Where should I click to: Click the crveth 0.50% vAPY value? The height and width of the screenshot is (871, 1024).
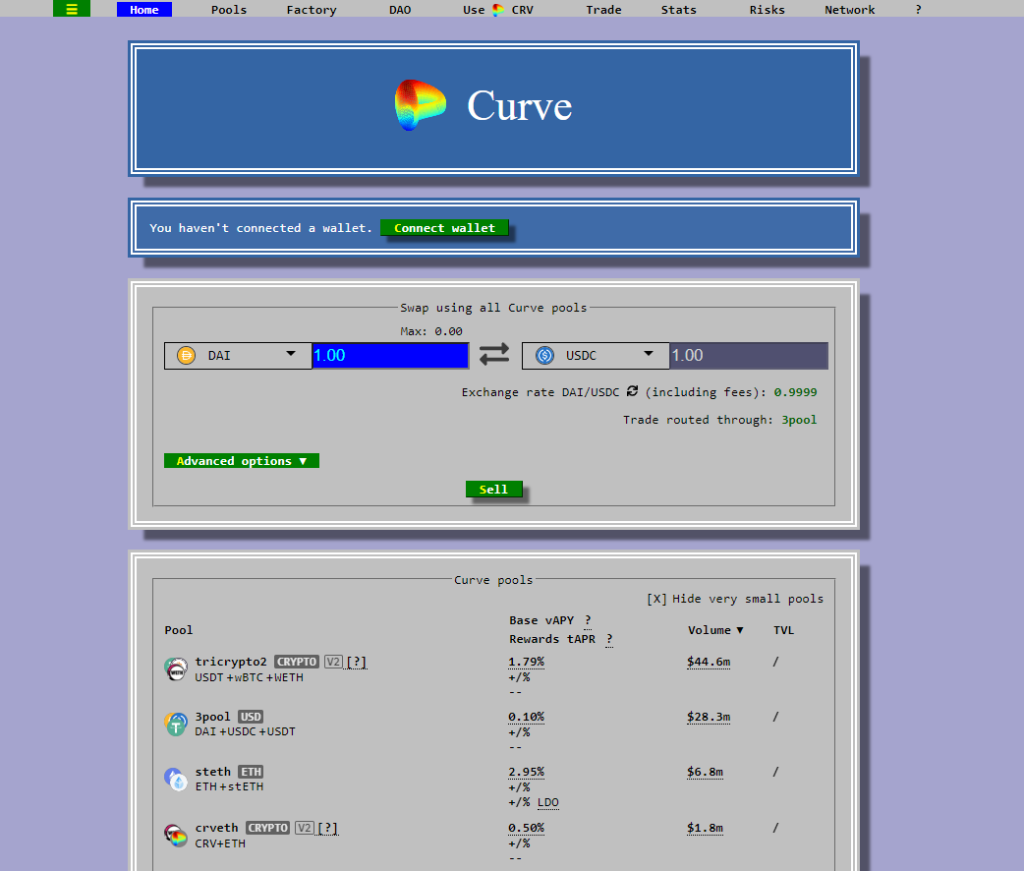click(526, 828)
